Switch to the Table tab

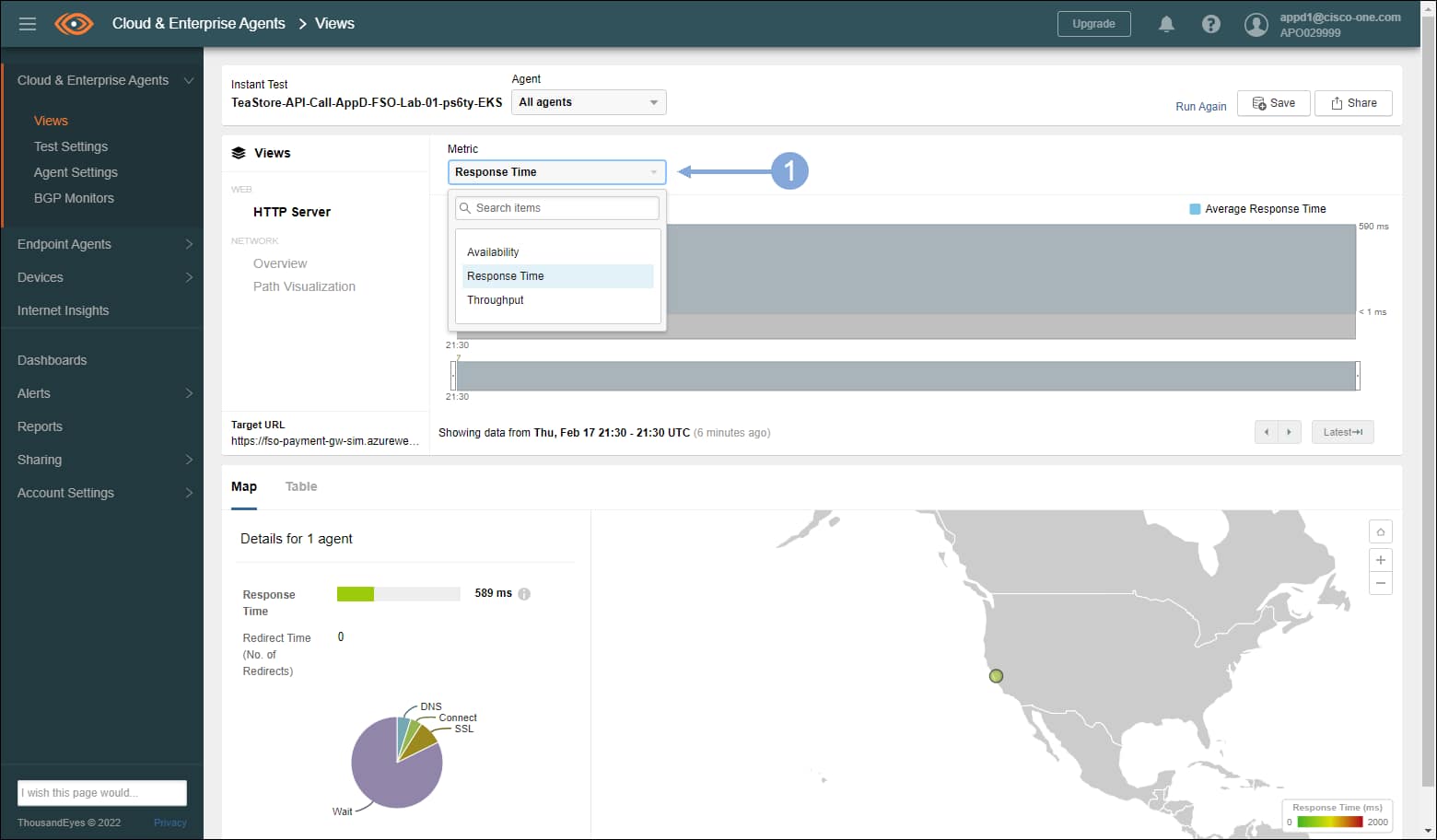[301, 486]
